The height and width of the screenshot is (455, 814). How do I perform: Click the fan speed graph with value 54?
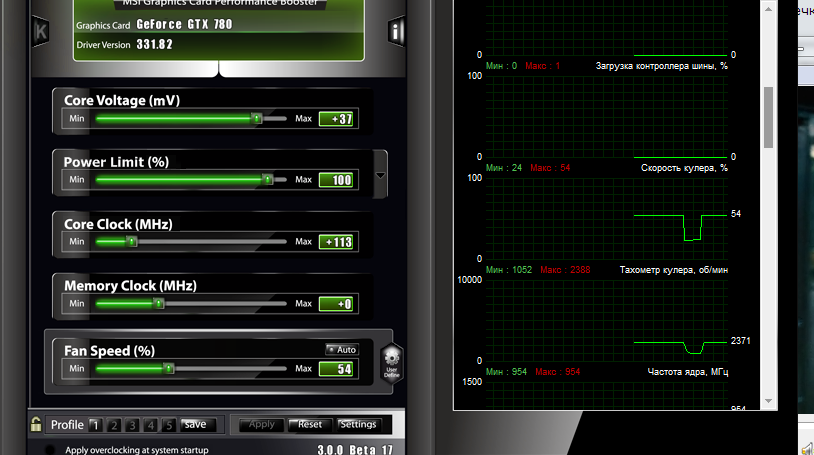tap(606, 218)
